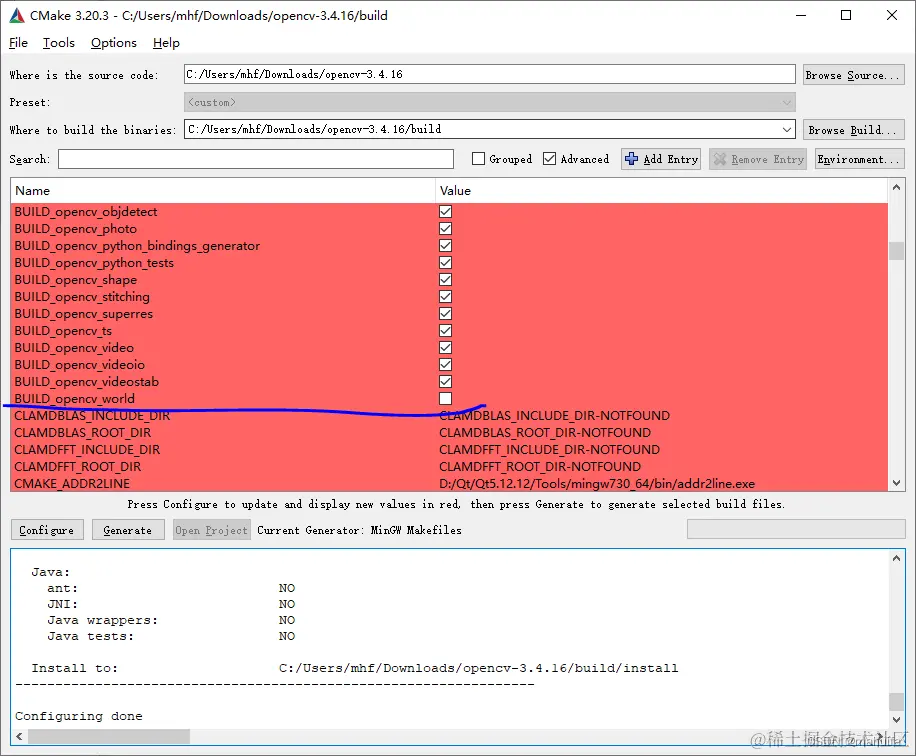The image size is (916, 756).
Task: Select the CLAMDBLAS_INCLUDE_DIR entry name
Action: (x=92, y=415)
